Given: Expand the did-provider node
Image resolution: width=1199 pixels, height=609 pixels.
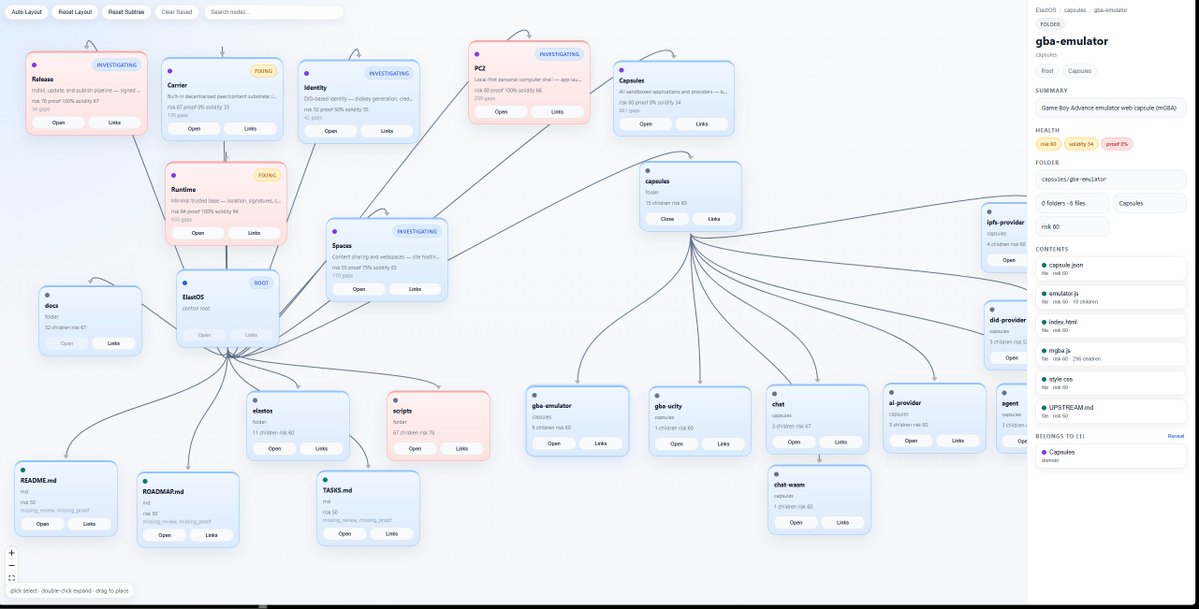Looking at the screenshot, I should [x=1011, y=357].
